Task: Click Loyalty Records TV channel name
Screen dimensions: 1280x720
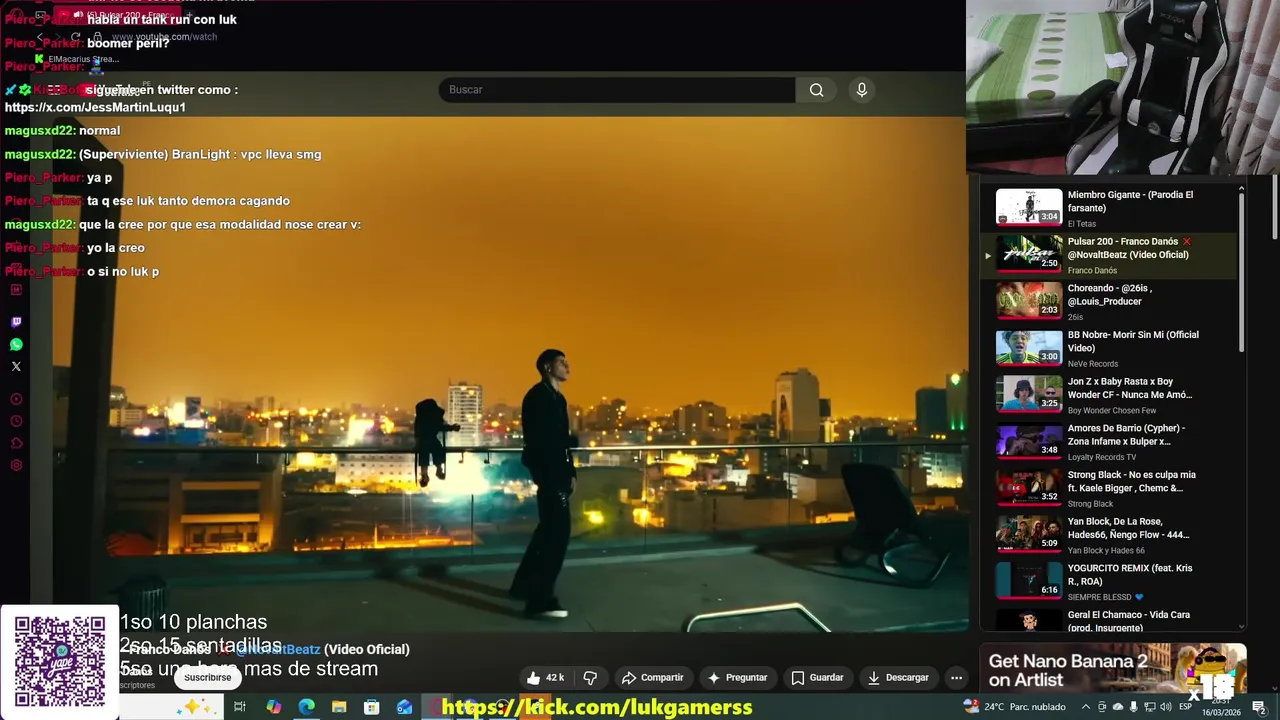Action: [1102, 457]
